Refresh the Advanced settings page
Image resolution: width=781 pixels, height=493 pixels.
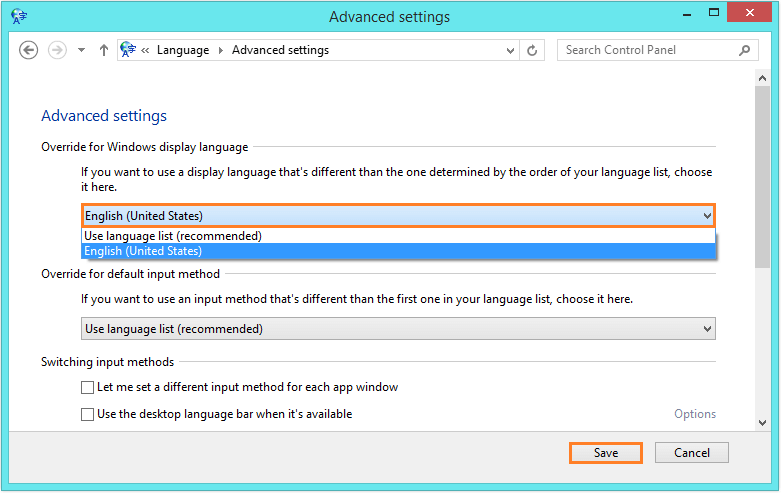pyautogui.click(x=532, y=50)
